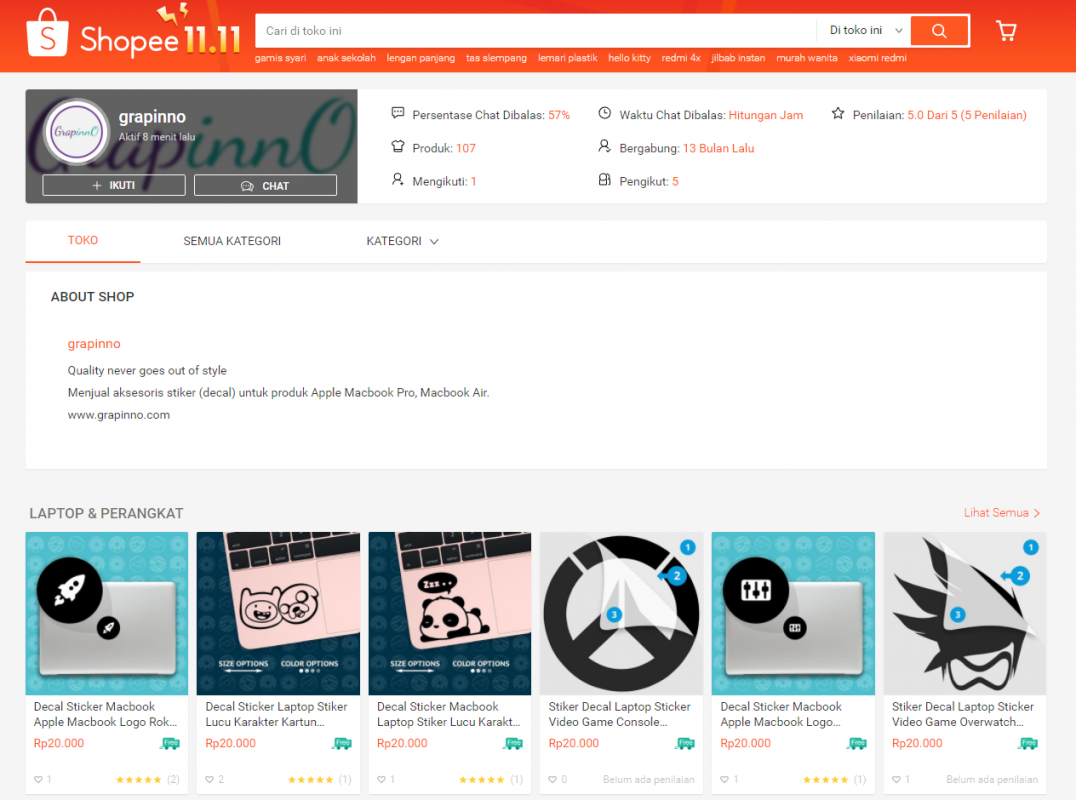Like the Lucu Karakter Kartun sticker product
The width and height of the screenshot is (1076, 800).
(x=210, y=779)
